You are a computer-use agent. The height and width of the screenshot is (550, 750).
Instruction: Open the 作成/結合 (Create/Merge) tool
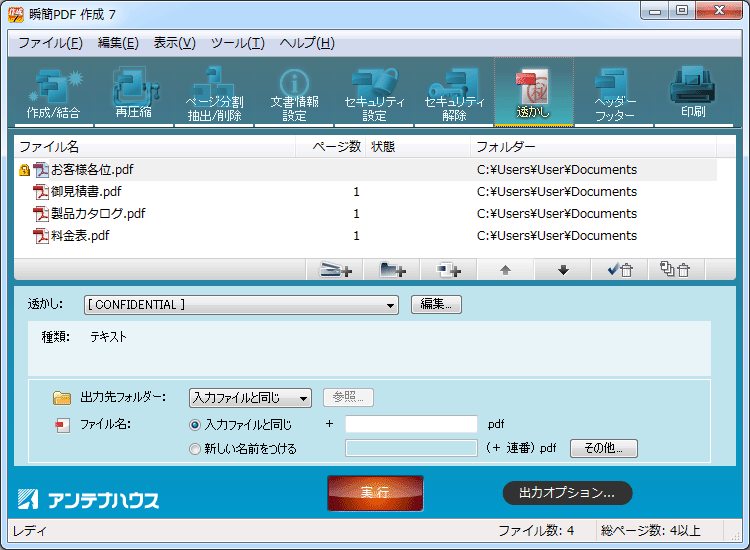pyautogui.click(x=54, y=93)
